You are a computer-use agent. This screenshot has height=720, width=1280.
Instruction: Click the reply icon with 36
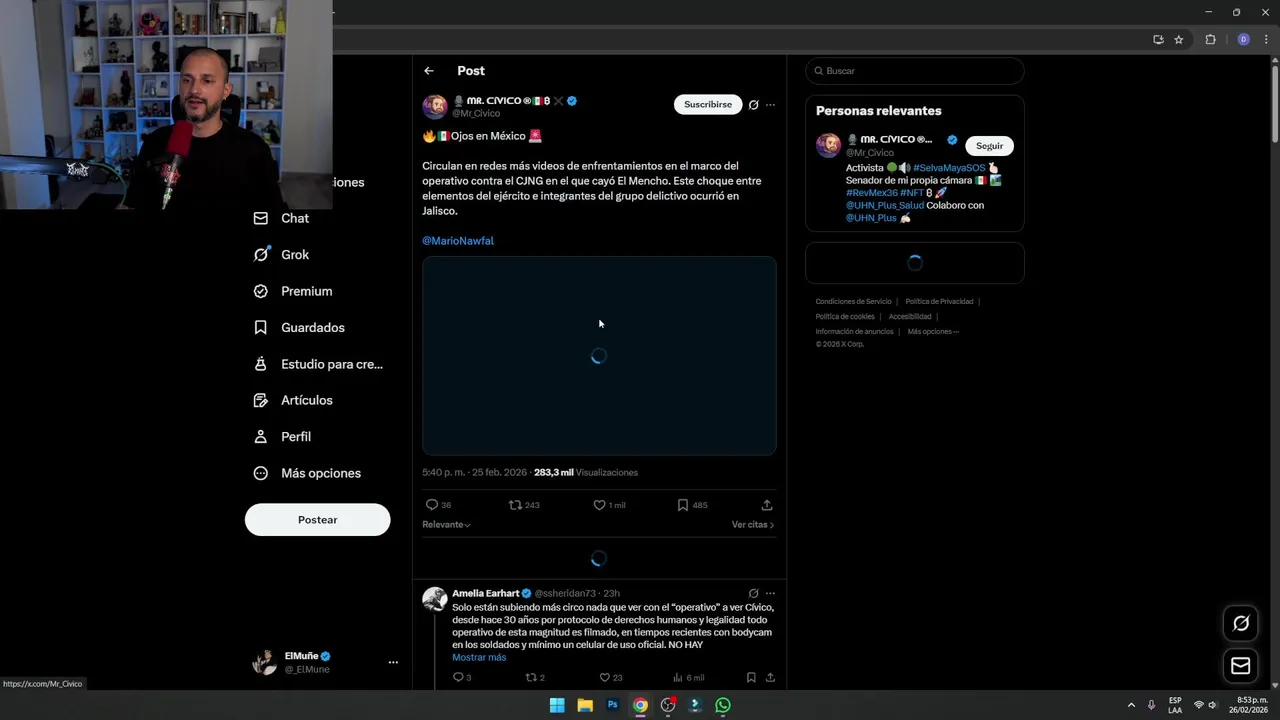pos(432,505)
